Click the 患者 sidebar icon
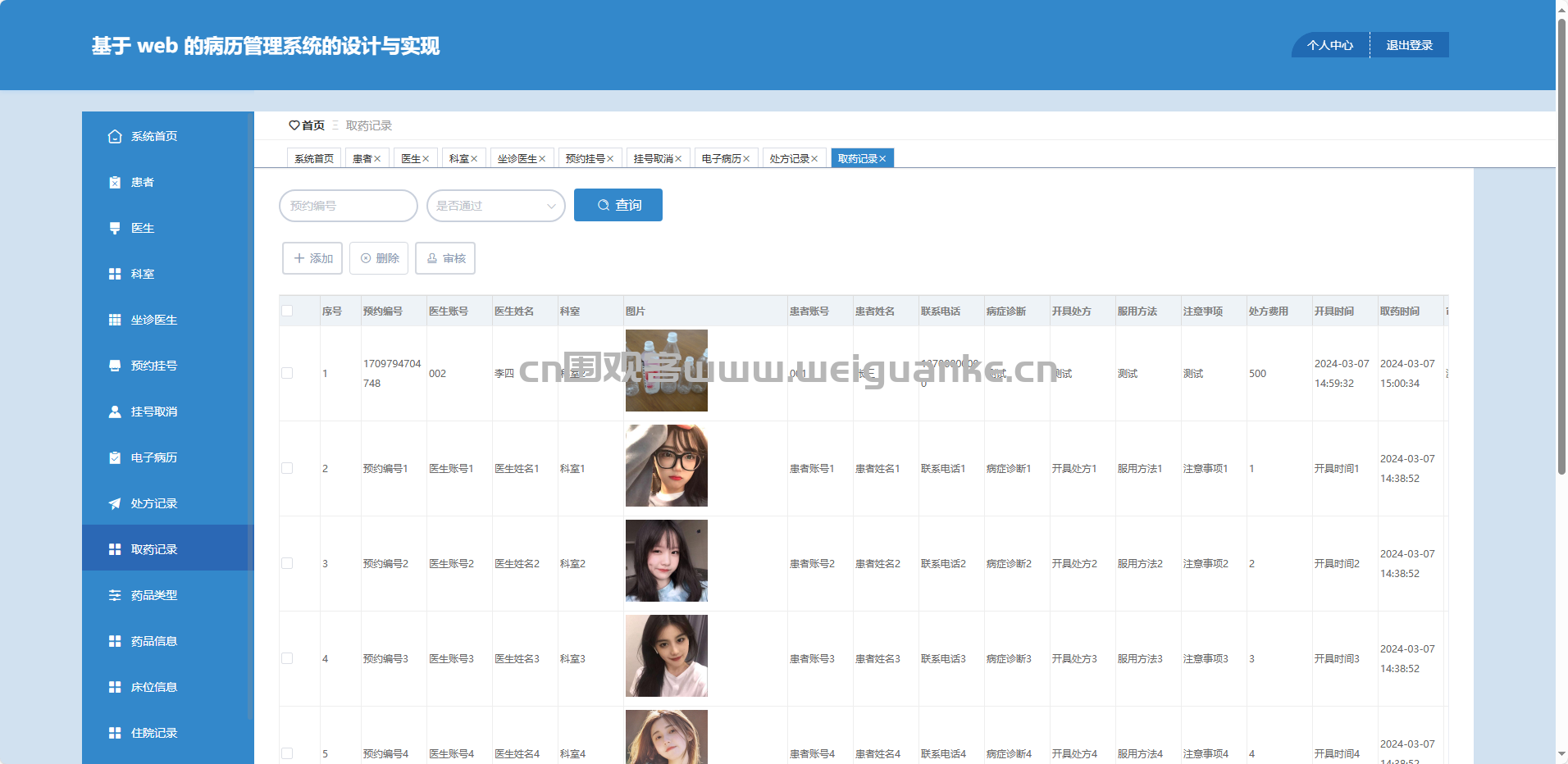The width and height of the screenshot is (1568, 764). pyautogui.click(x=115, y=182)
